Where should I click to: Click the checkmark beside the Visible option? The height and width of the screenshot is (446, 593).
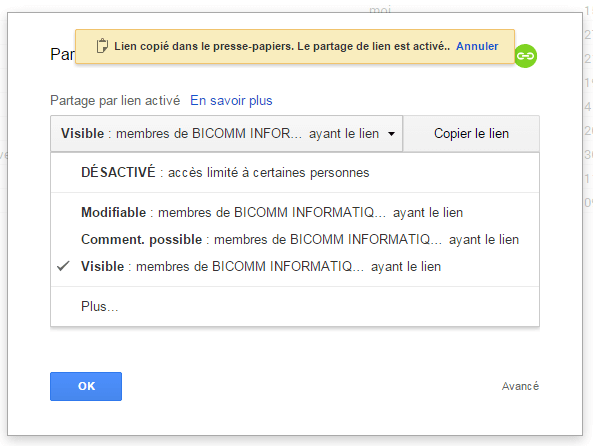[64, 266]
